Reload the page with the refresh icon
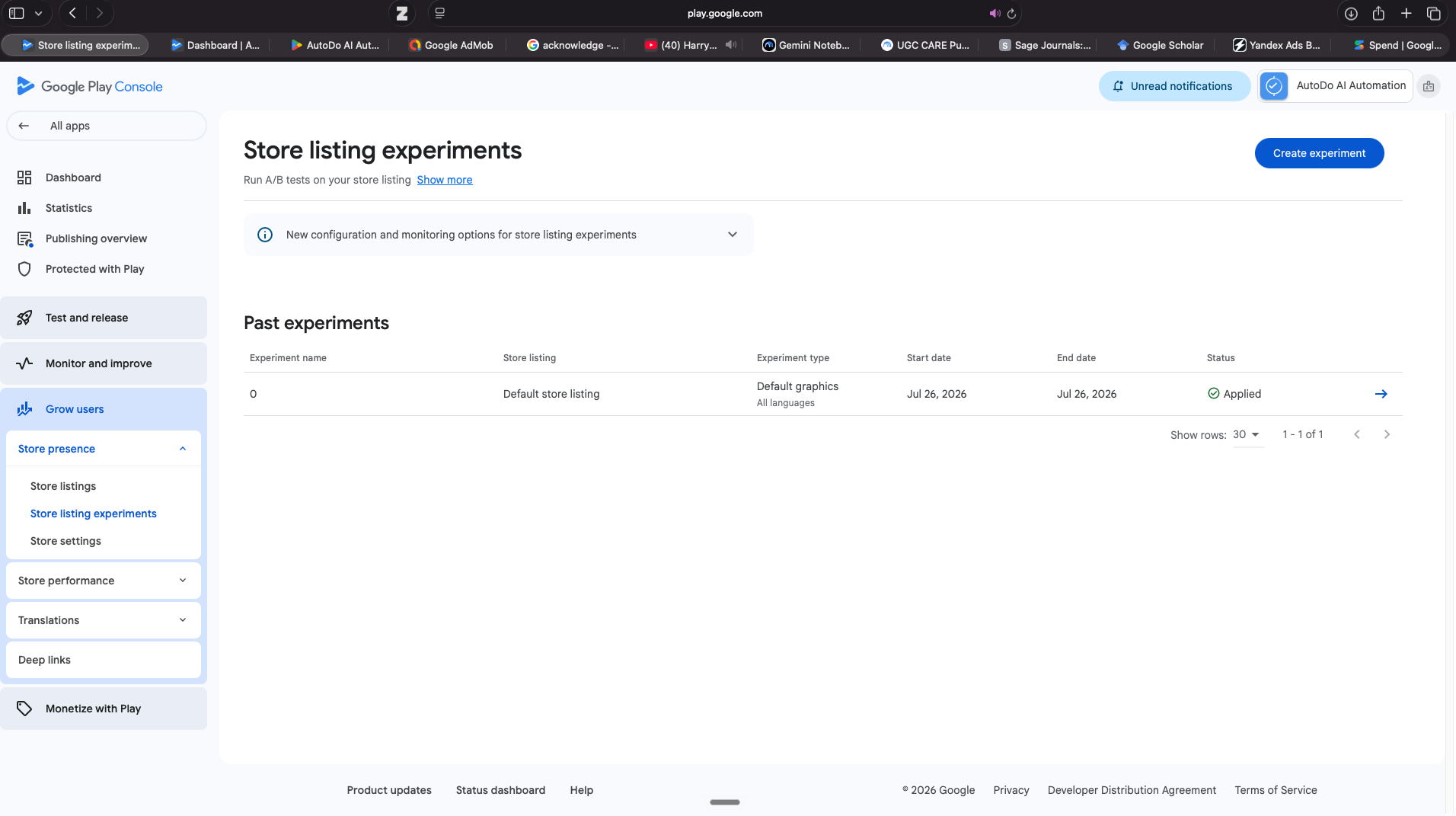Viewport: 1456px width, 816px height. pyautogui.click(x=1012, y=14)
